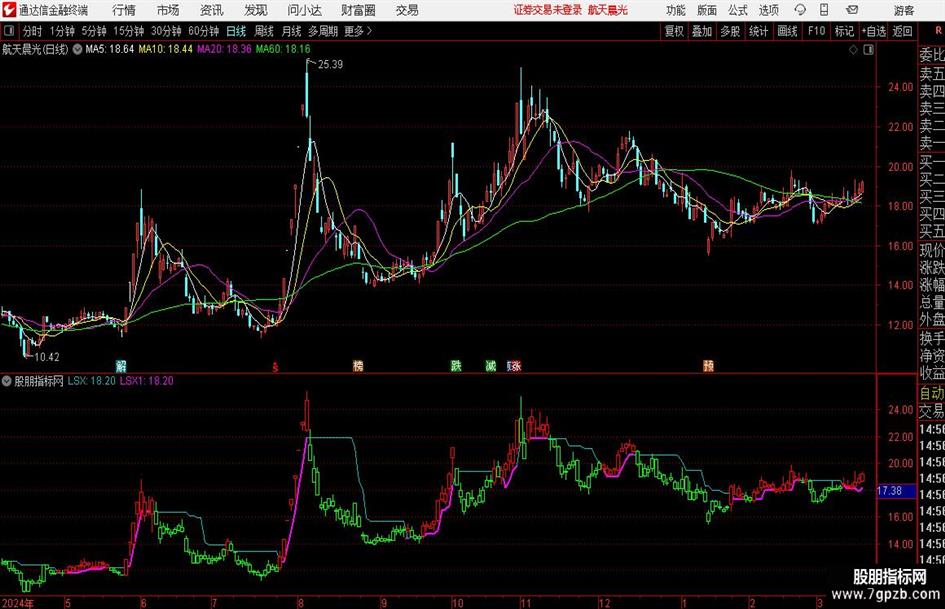Select the 日线 daily period tab

coord(236,31)
